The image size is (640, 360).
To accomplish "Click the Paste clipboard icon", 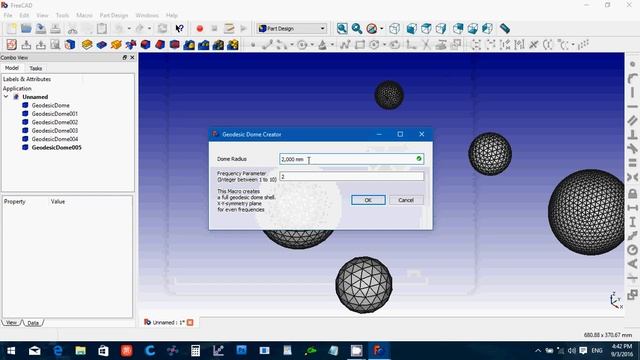I will (102, 29).
